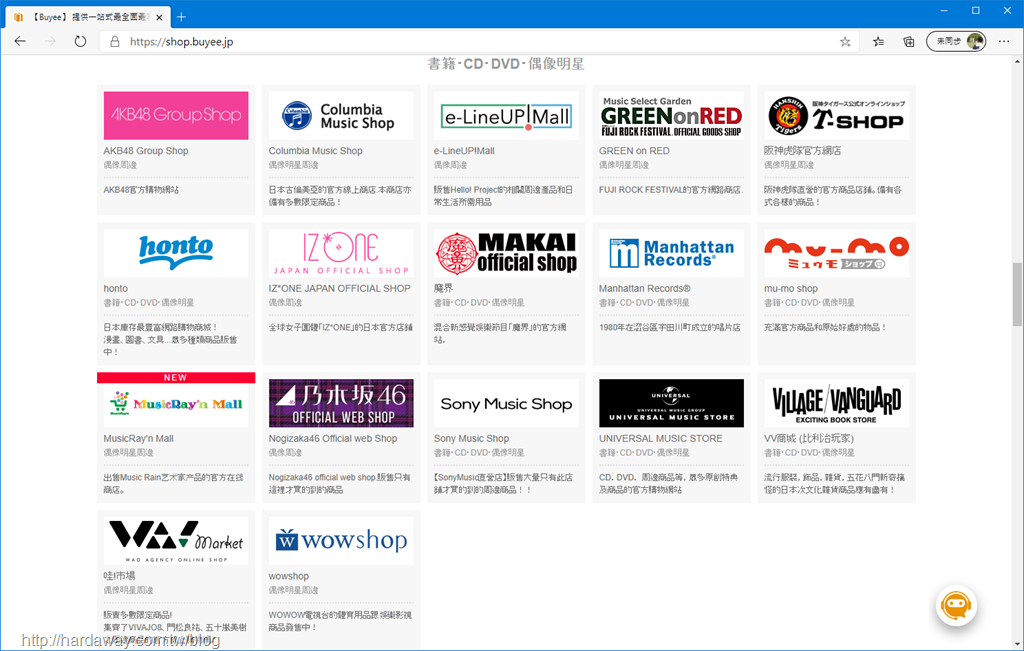Add this page to favorites star
Image resolution: width=1024 pixels, height=651 pixels.
(845, 42)
